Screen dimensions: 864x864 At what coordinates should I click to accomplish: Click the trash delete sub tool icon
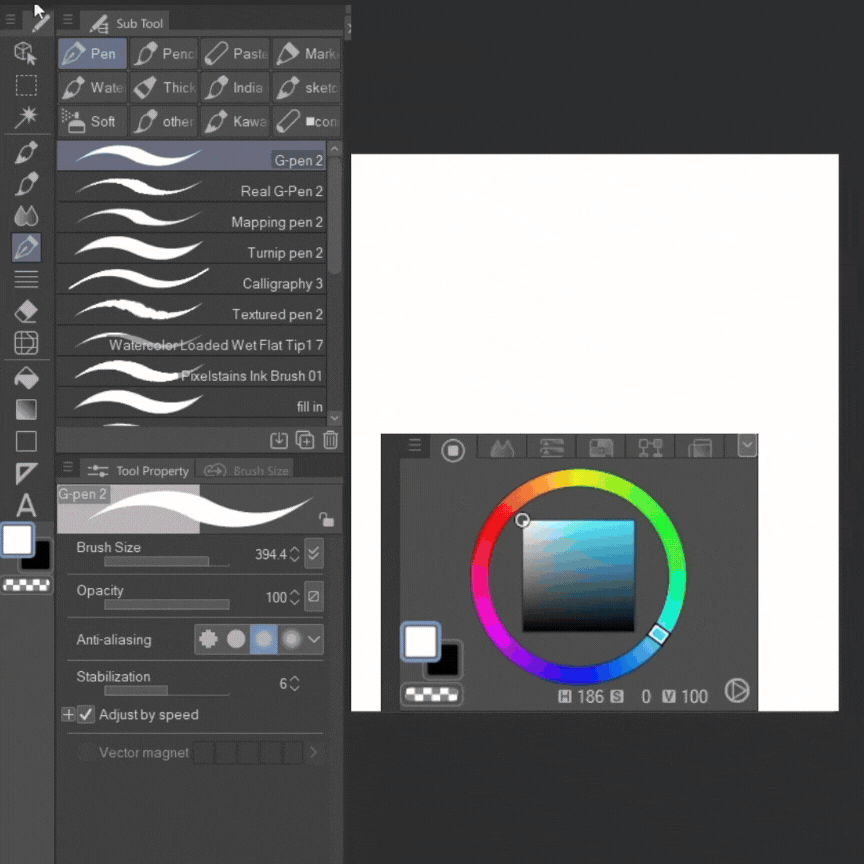point(330,440)
